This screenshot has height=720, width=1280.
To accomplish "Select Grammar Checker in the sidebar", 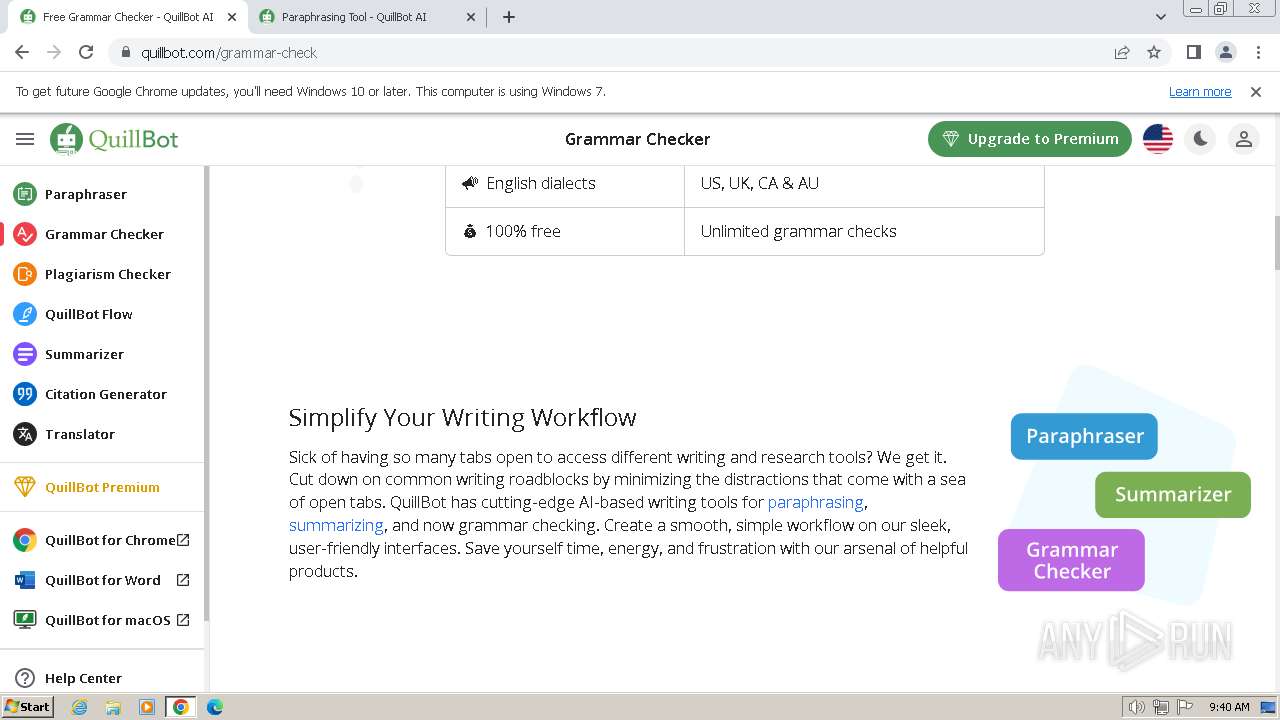I will [104, 234].
